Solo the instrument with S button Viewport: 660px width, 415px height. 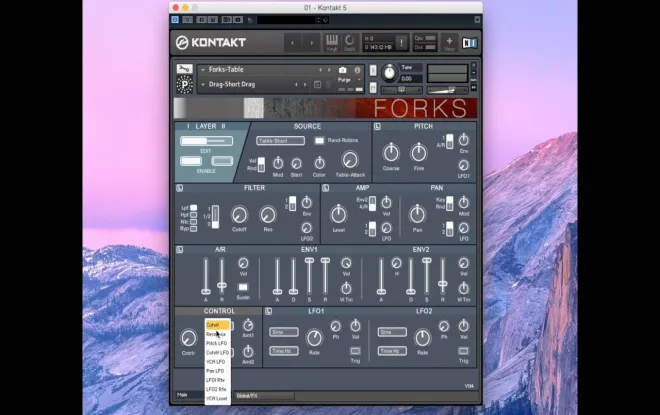click(373, 70)
